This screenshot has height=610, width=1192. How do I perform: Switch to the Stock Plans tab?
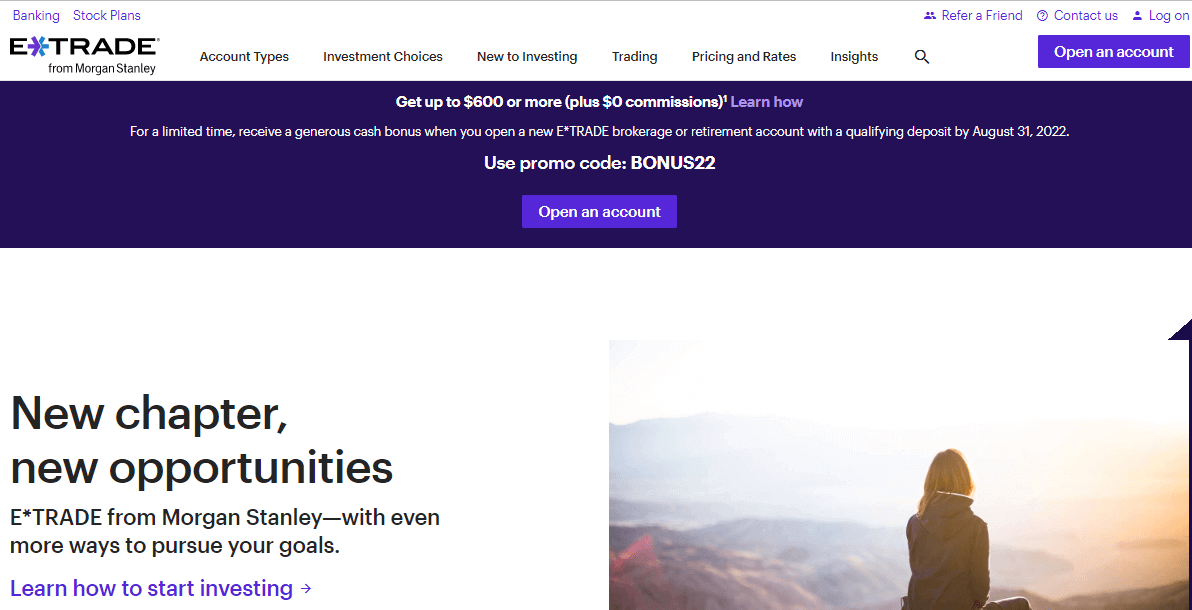(x=106, y=15)
